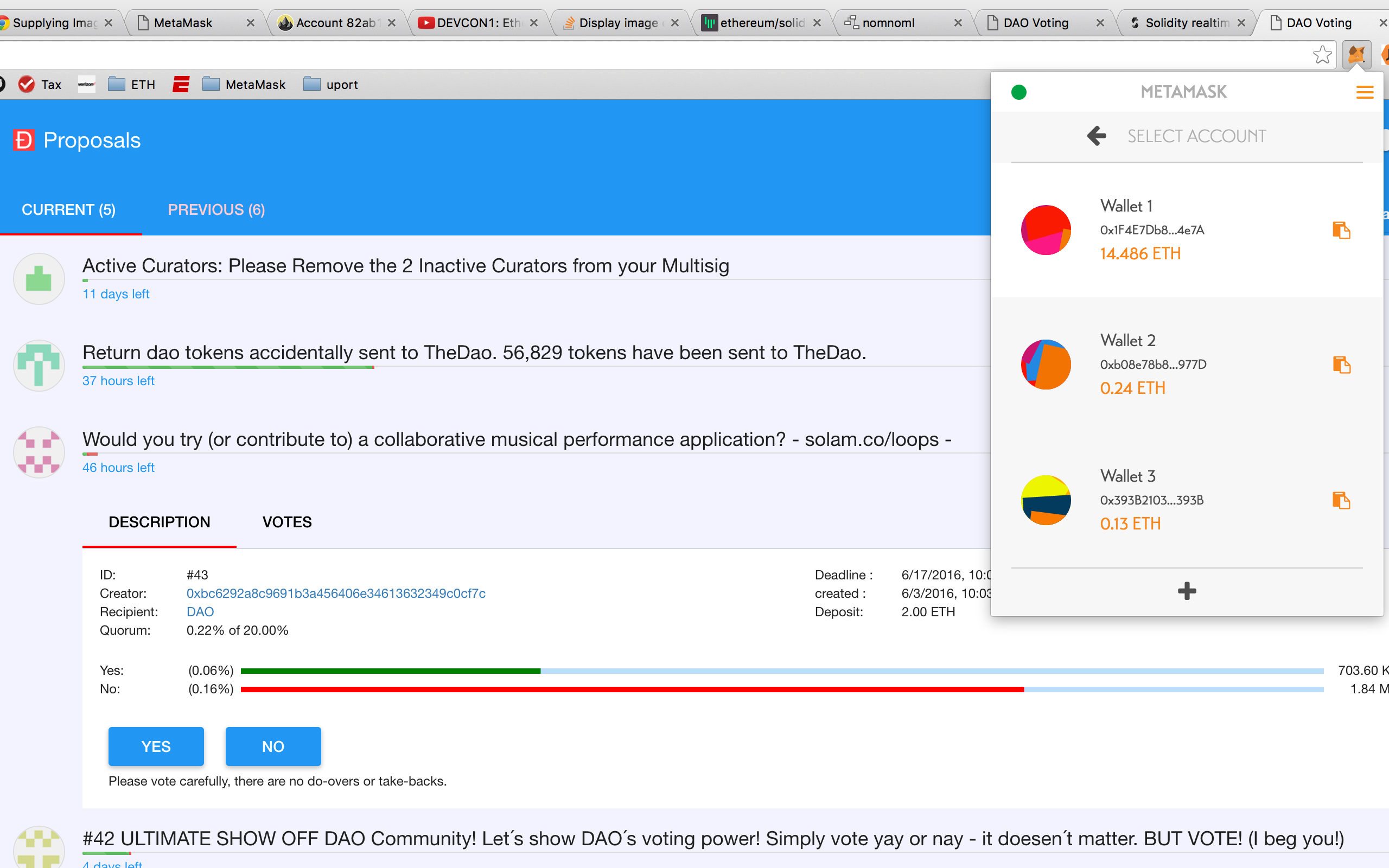Switch to the Account 82ab browser tab
1389x868 pixels.
pos(336,23)
